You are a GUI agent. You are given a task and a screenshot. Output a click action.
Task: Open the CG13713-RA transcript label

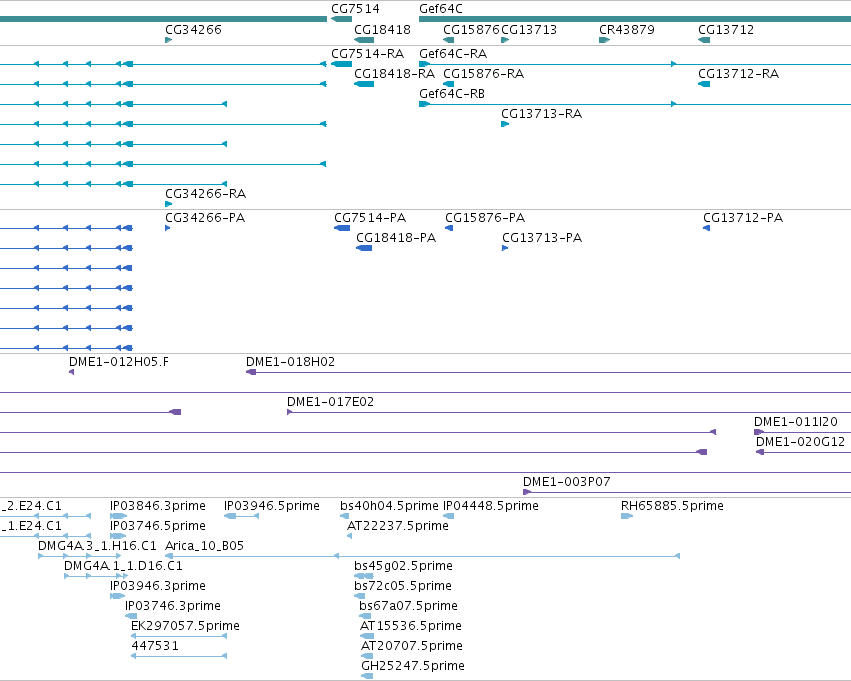tap(542, 114)
